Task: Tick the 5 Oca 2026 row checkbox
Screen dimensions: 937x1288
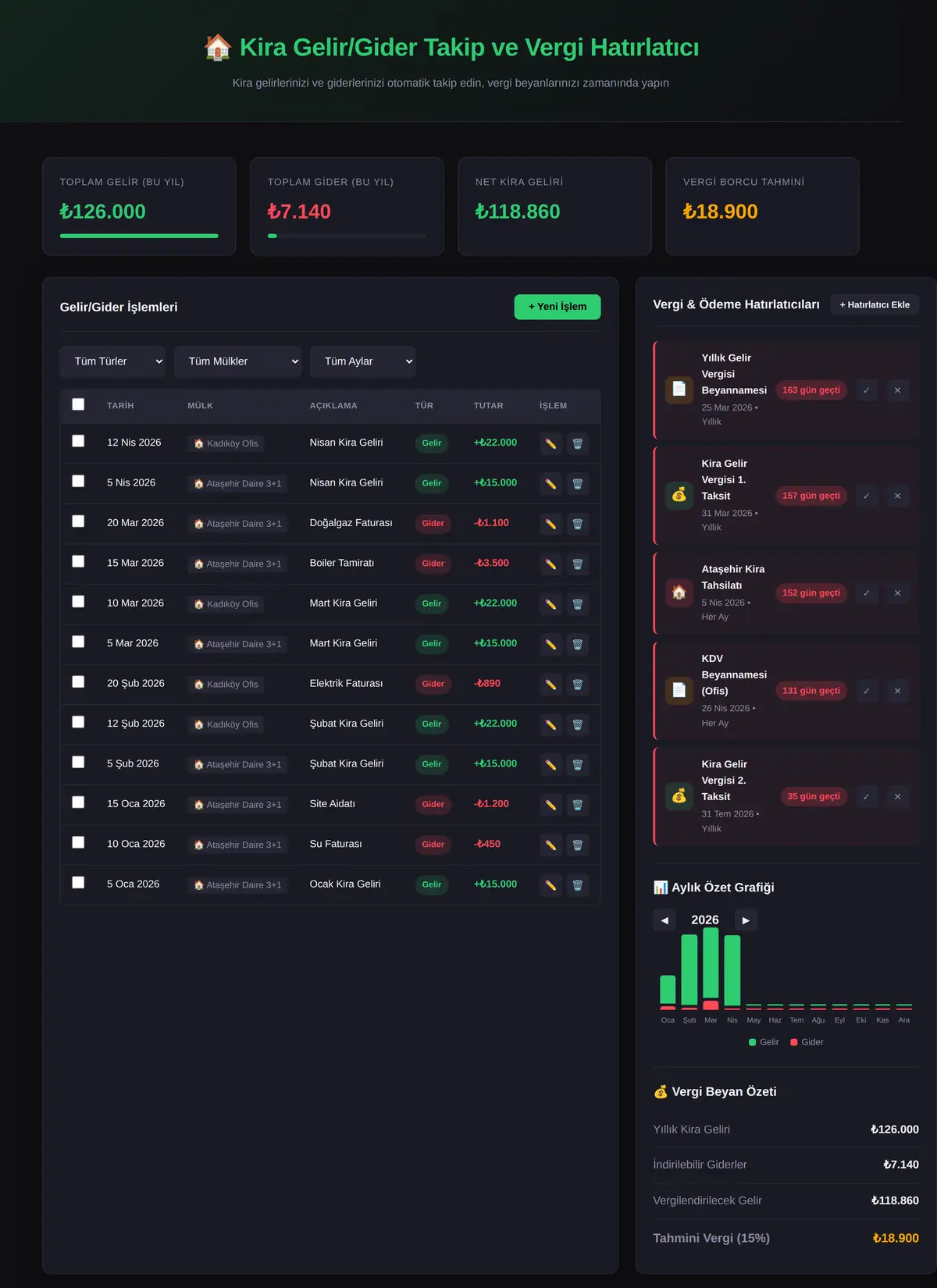Action: pos(78,883)
